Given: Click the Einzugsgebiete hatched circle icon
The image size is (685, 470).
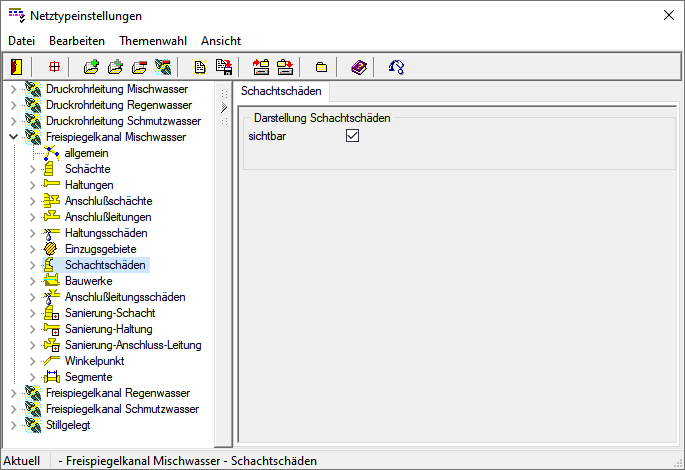Looking at the screenshot, I should [52, 249].
